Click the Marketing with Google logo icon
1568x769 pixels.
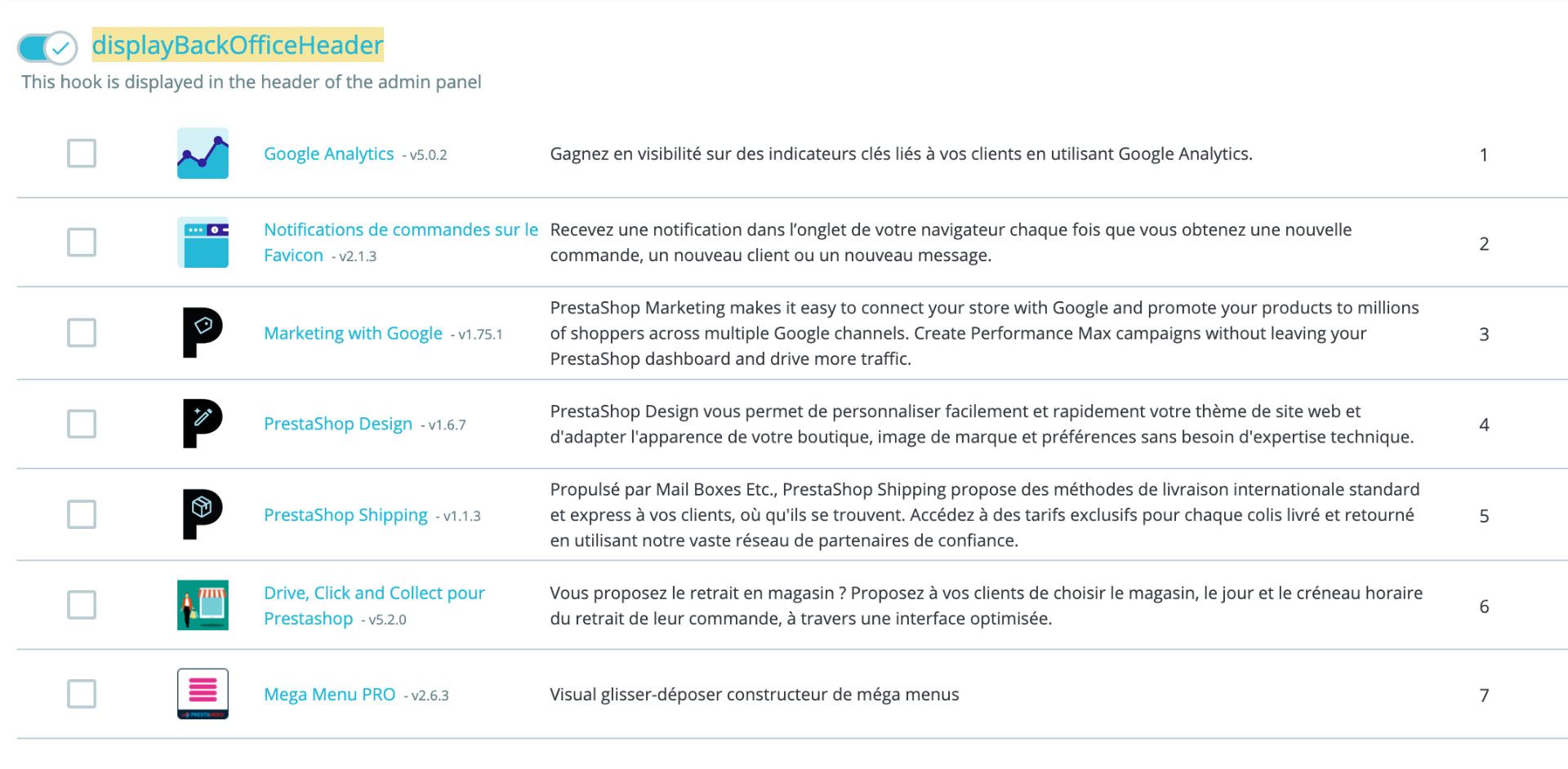(203, 332)
